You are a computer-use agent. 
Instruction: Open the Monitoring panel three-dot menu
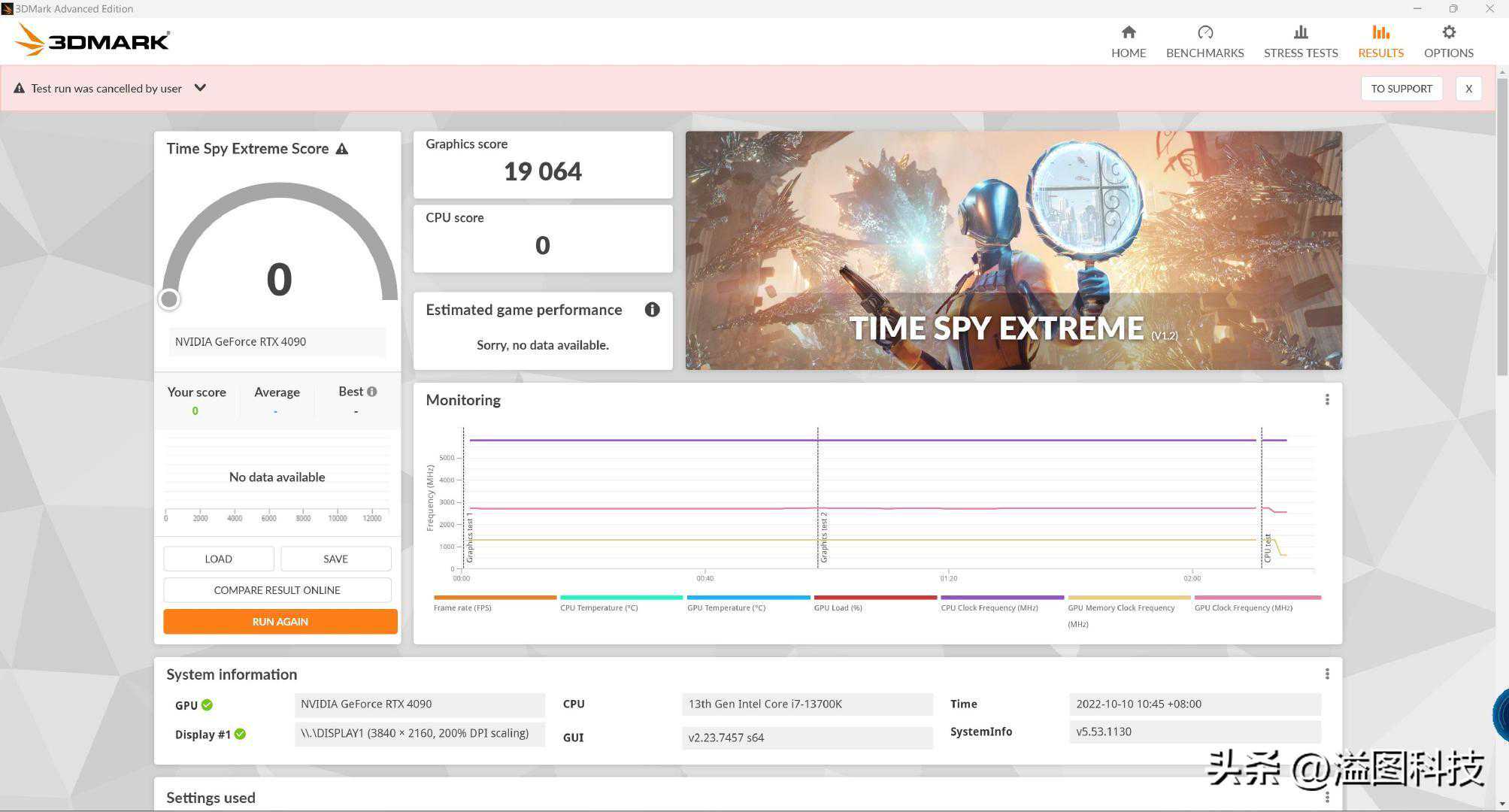[x=1327, y=400]
